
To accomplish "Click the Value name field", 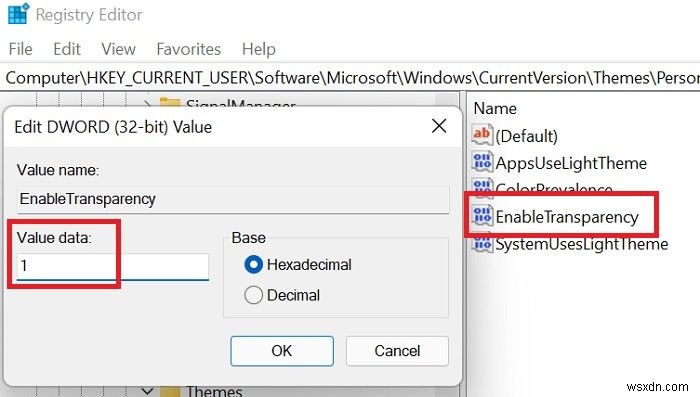I will [x=233, y=199].
